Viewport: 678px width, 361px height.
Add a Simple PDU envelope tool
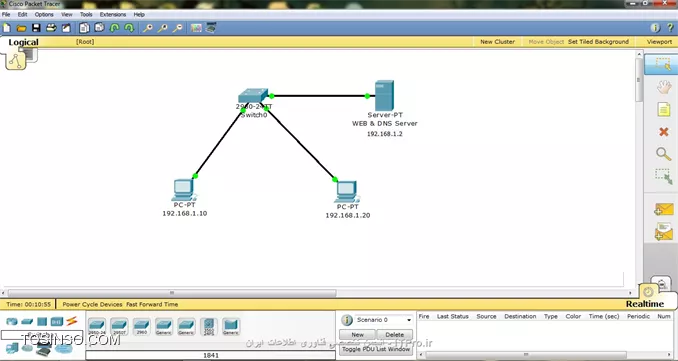tap(664, 209)
